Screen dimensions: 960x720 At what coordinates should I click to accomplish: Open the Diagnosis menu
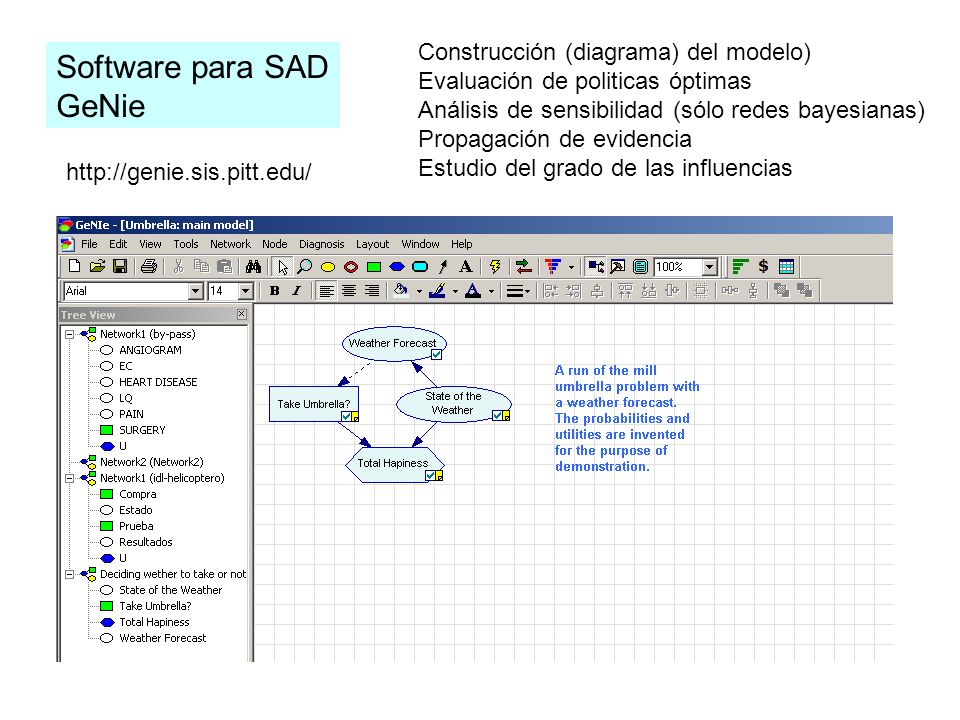pos(321,244)
